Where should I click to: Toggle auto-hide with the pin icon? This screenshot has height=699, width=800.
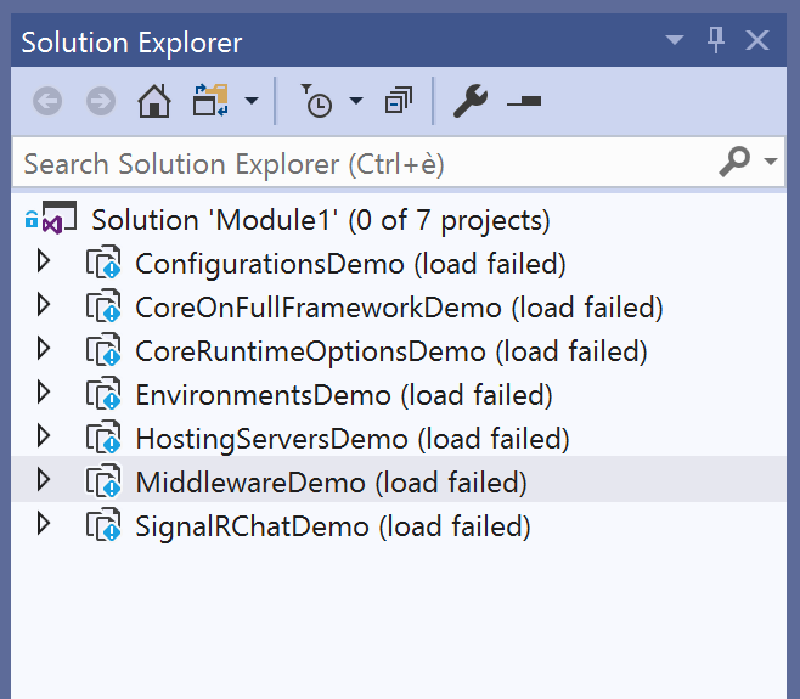pyautogui.click(x=716, y=40)
